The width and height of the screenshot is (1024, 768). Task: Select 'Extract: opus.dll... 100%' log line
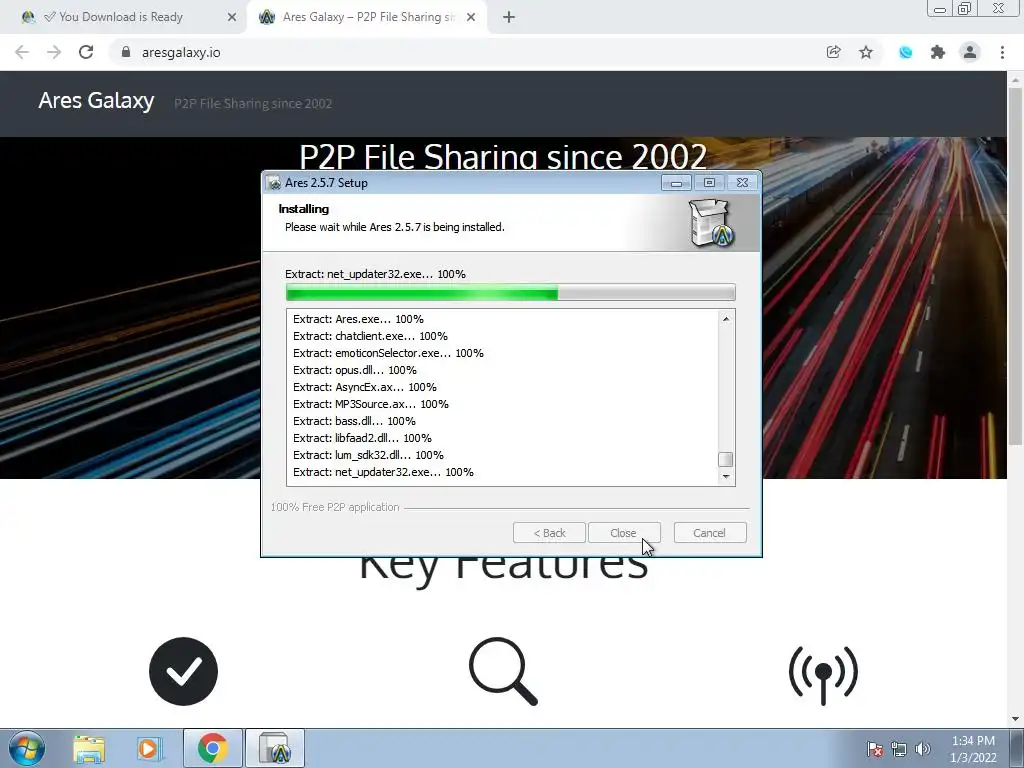click(355, 370)
